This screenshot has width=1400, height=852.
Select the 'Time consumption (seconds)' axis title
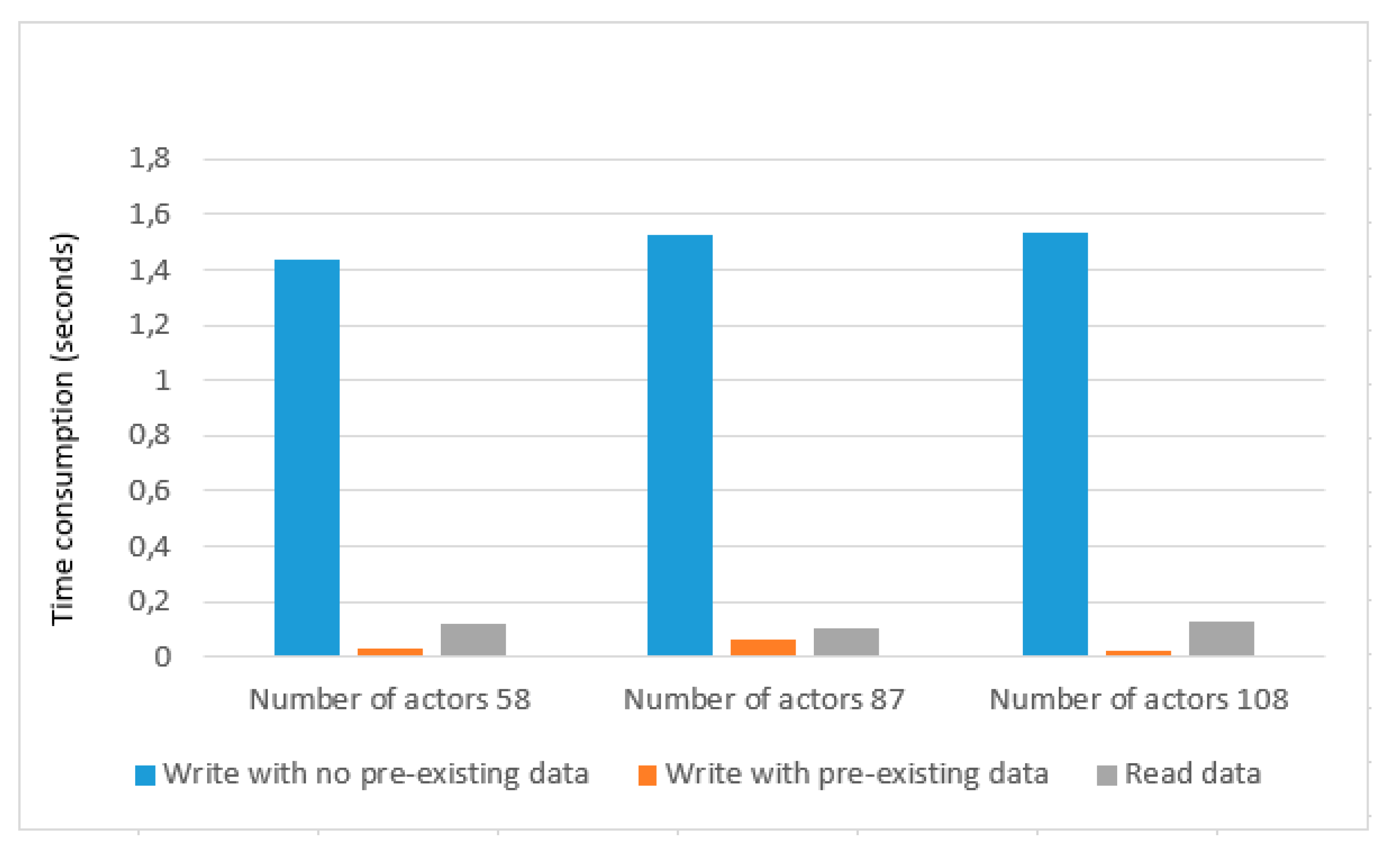(x=63, y=429)
